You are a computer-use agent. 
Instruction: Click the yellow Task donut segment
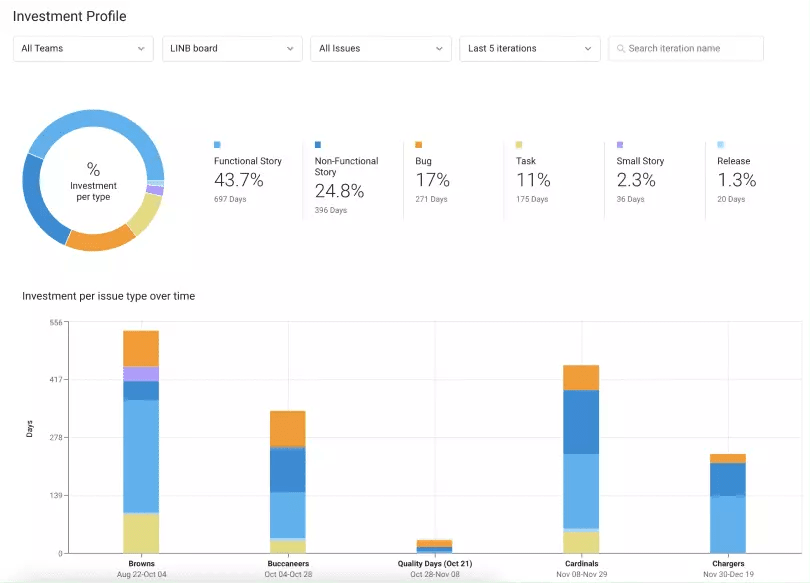(144, 215)
